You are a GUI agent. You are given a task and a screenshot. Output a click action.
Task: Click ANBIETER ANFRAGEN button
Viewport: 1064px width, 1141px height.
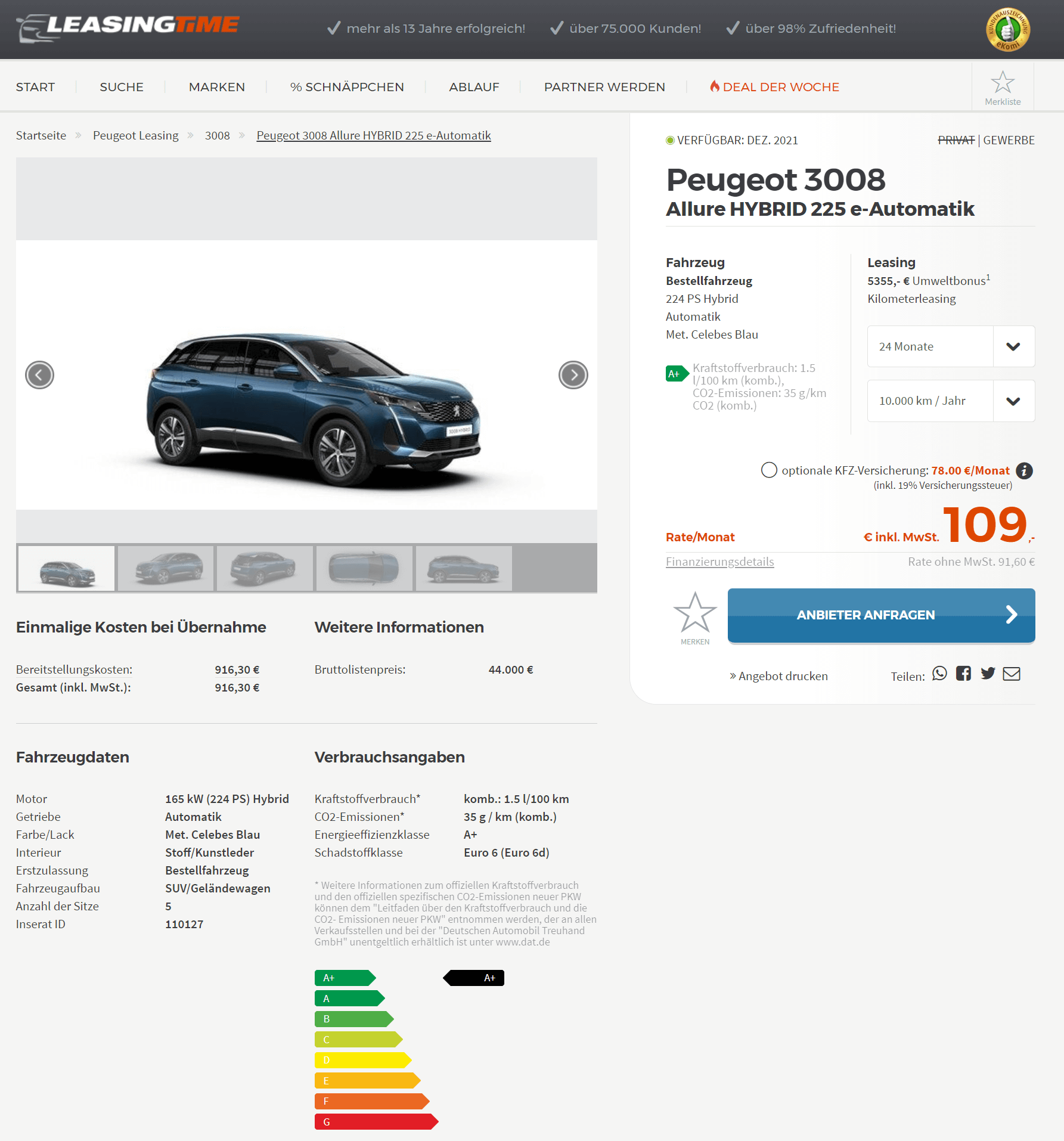[x=881, y=615]
